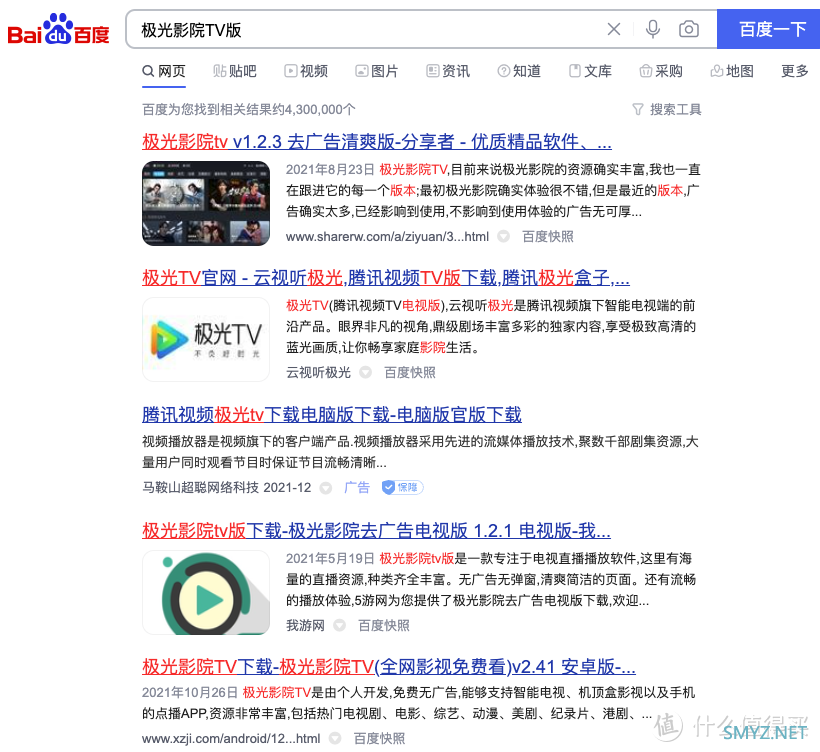Expand dropdown arrow beside 云视听极光
This screenshot has width=820, height=752.
(365, 372)
